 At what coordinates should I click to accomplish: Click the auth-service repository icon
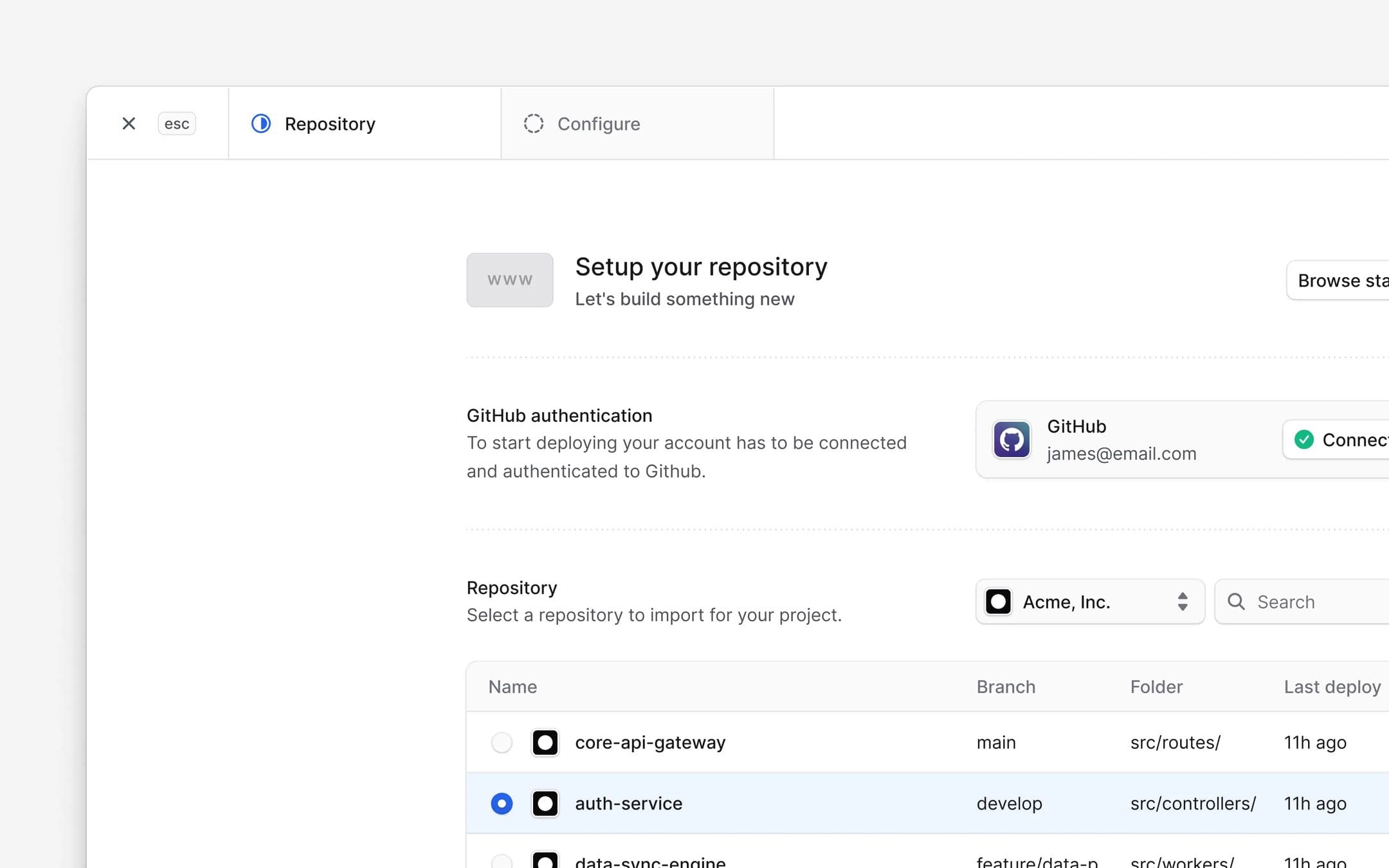[545, 804]
